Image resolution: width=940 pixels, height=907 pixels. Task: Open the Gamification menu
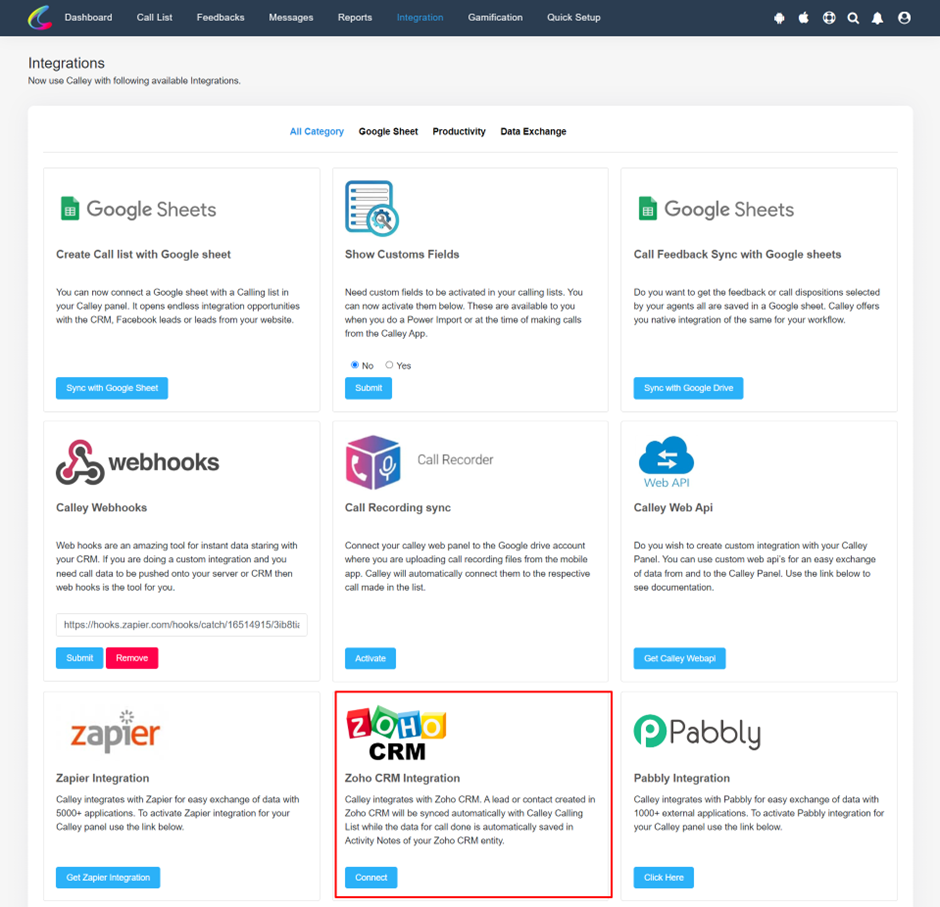pos(495,17)
